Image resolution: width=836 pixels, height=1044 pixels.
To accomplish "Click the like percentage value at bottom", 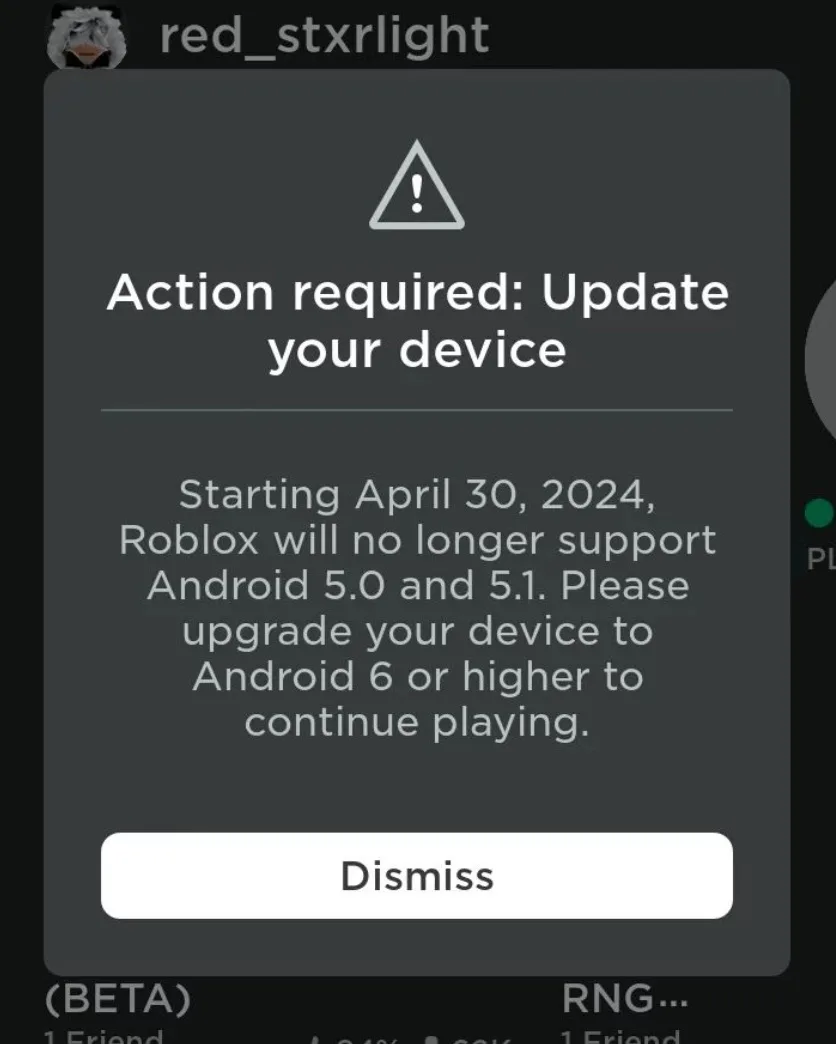I will pyautogui.click(x=367, y=1039).
